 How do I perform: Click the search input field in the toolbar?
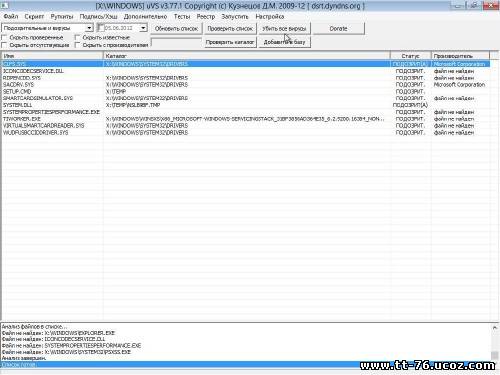click(x=176, y=42)
